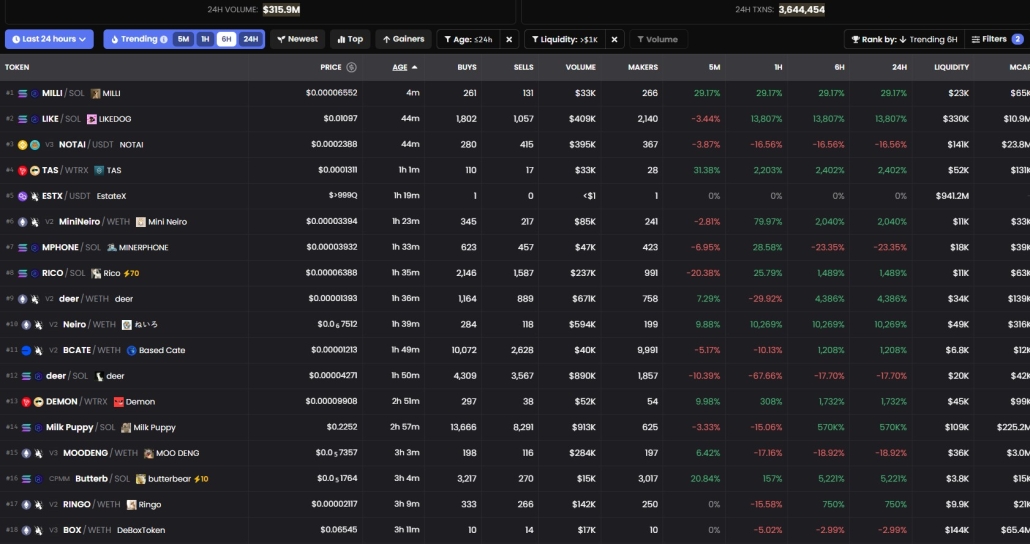Click the Base chain icon in BCATE row
1030x544 pixels.
click(x=26, y=350)
